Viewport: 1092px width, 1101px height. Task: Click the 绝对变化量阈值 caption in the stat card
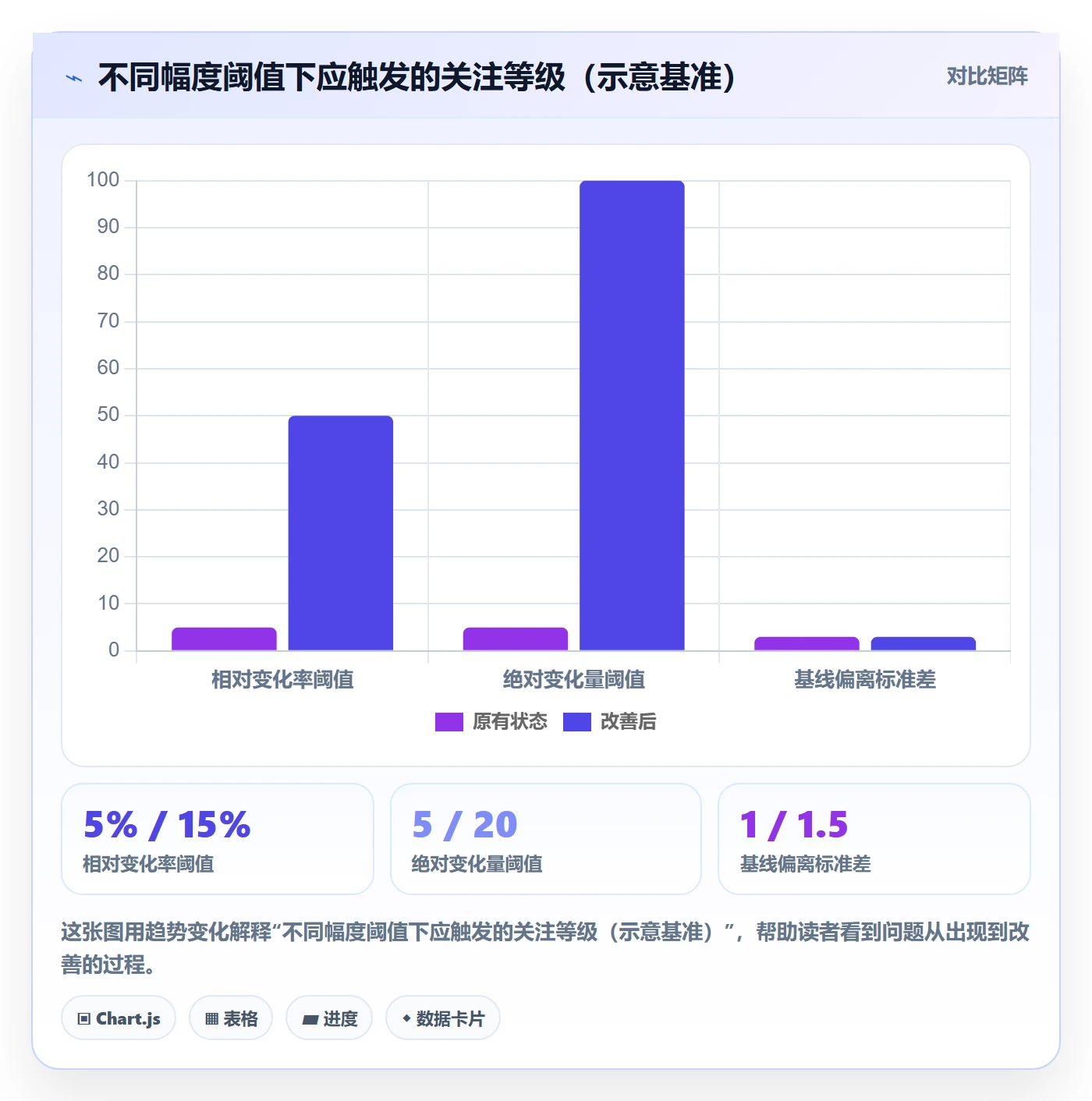477,864
